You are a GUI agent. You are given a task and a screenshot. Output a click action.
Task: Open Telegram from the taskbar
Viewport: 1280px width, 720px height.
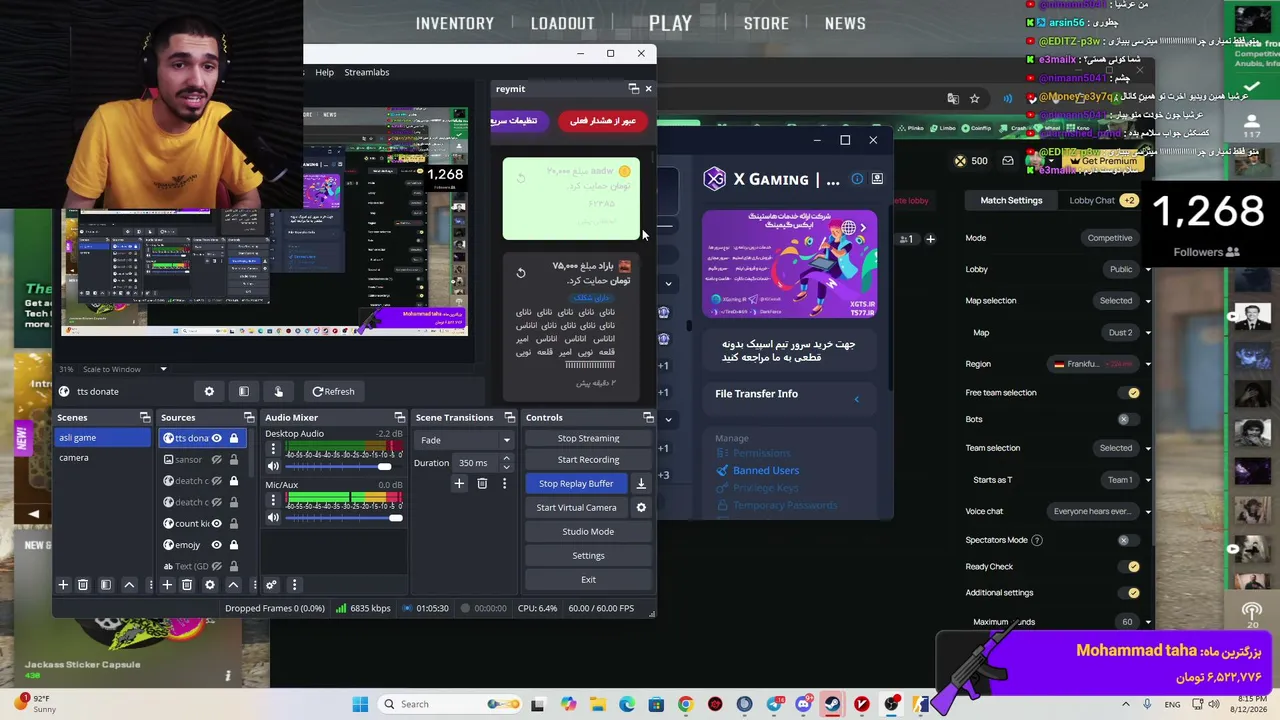[x=774, y=704]
